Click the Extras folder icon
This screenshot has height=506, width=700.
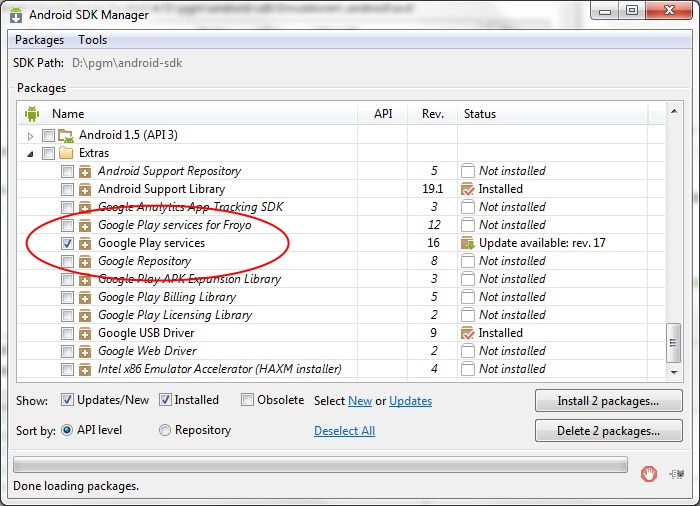(x=66, y=153)
